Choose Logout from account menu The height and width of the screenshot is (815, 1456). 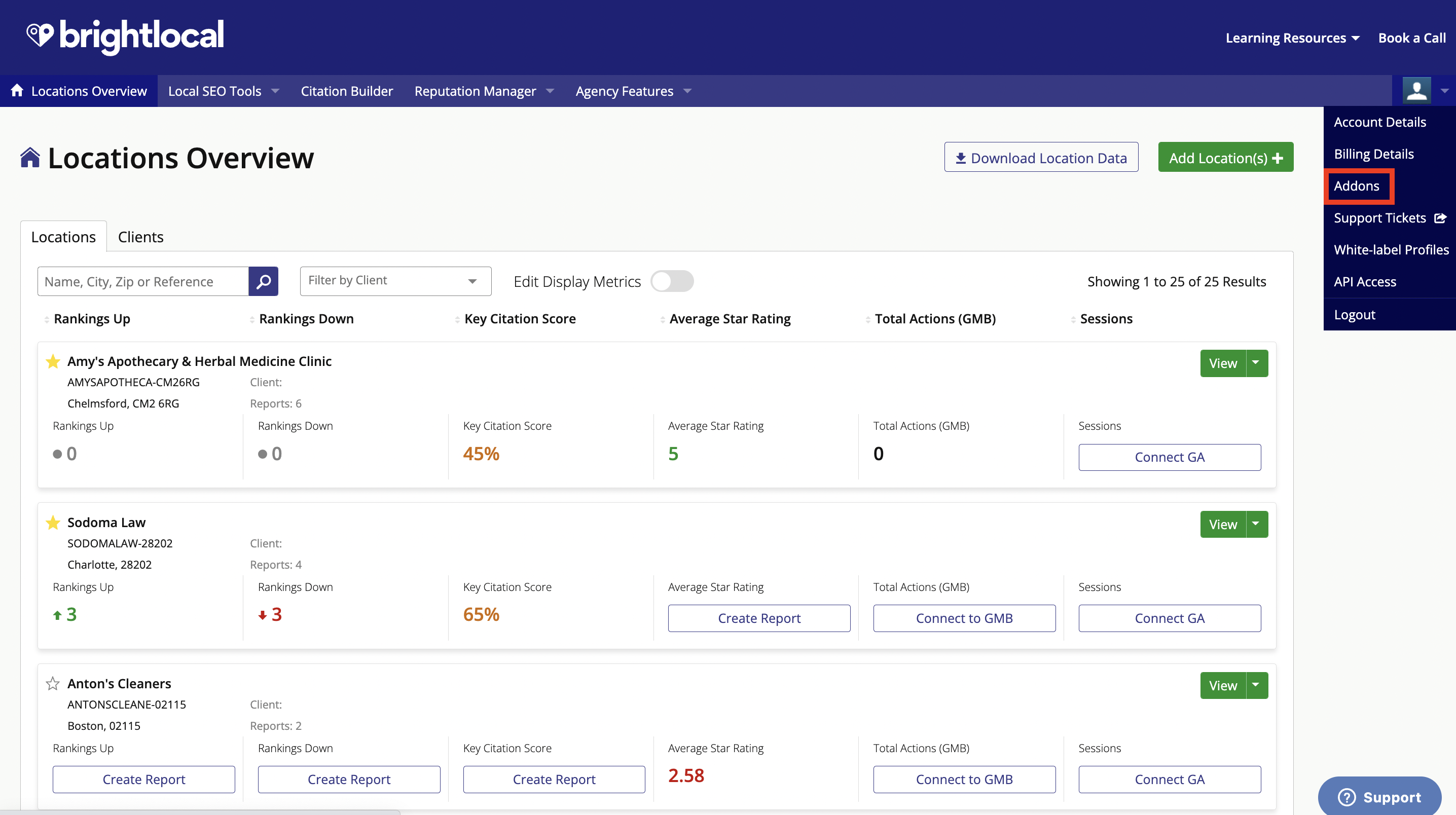click(1354, 315)
